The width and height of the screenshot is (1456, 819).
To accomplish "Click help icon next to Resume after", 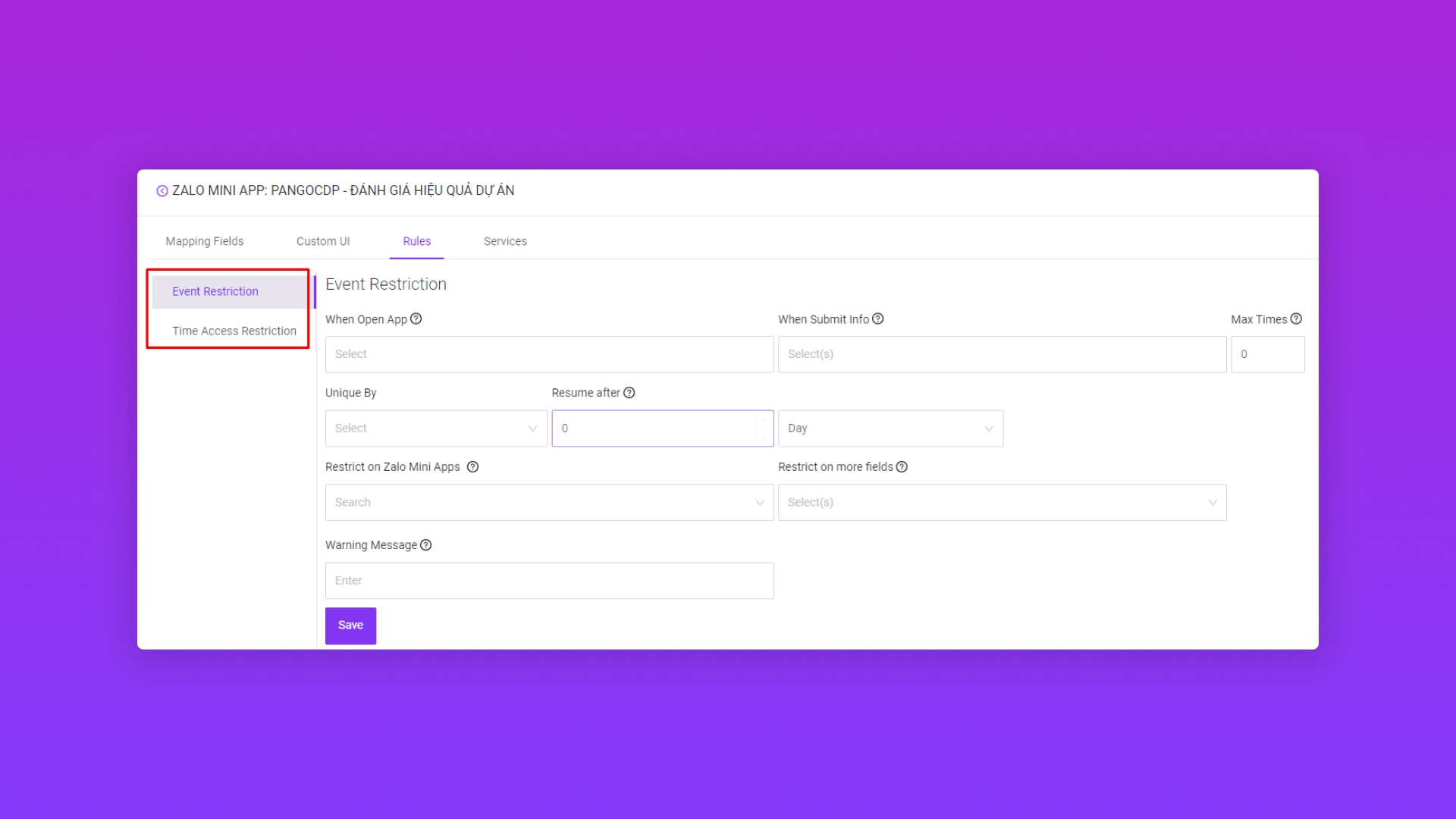I will coord(629,393).
